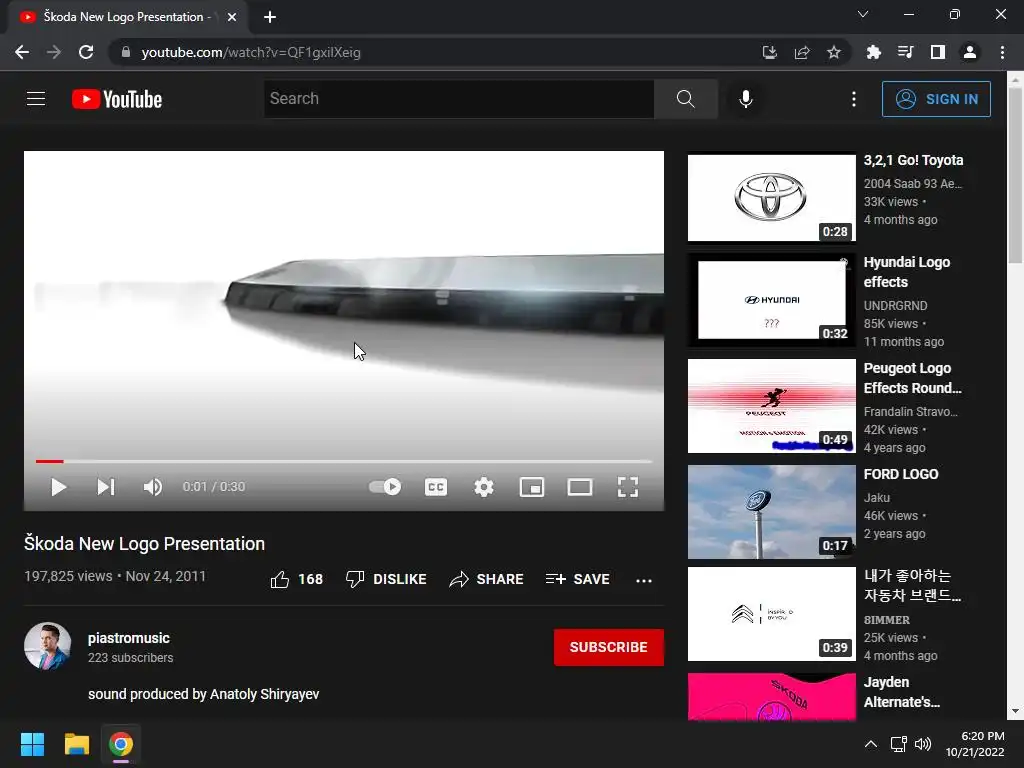Viewport: 1024px width, 768px height.
Task: Open the Hyundai Logo effects video title
Action: (906, 272)
